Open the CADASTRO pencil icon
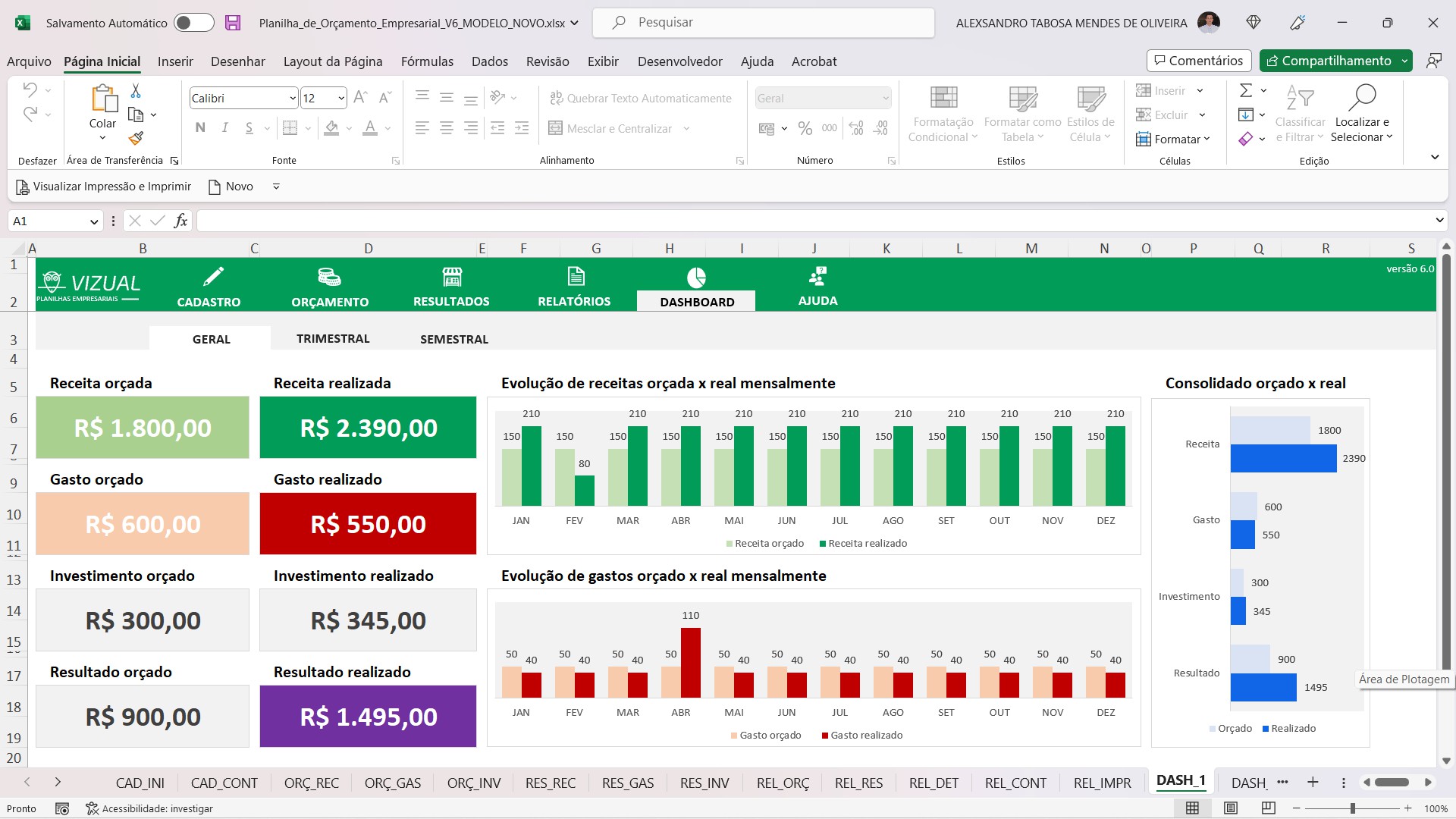Viewport: 1456px width, 819px height. coord(214,276)
